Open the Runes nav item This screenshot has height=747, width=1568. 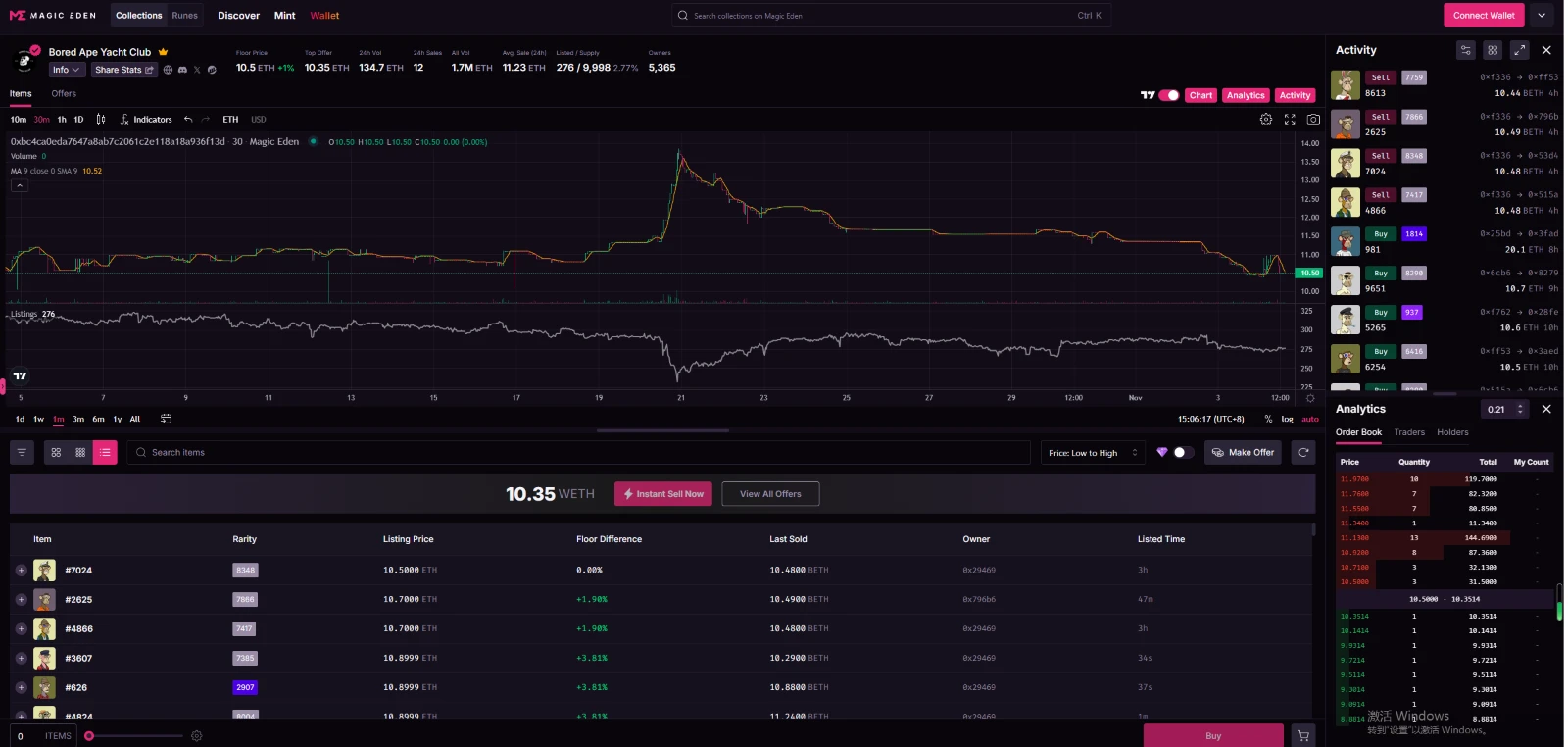pyautogui.click(x=184, y=16)
